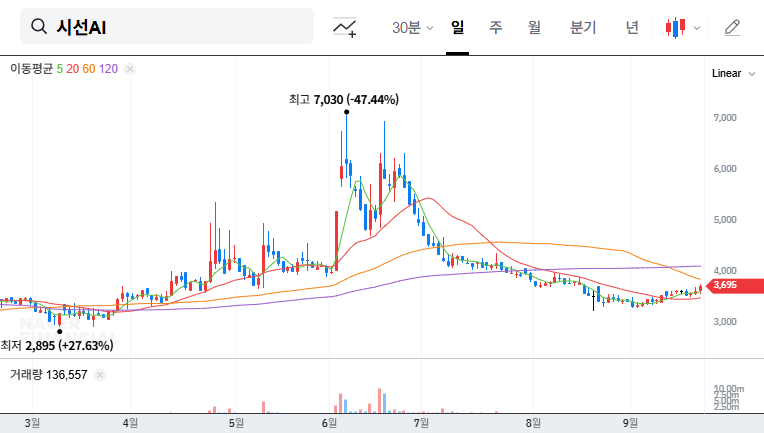The height and width of the screenshot is (433, 764).
Task: Click the search magnifier icon
Action: (39, 26)
